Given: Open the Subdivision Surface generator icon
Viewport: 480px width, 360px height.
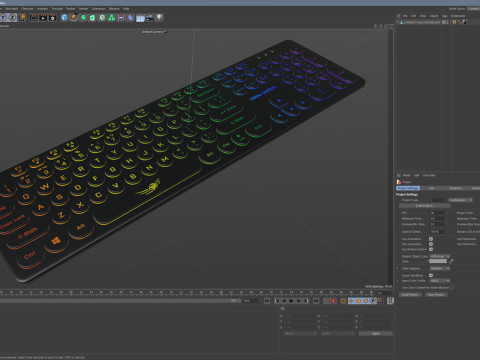Looking at the screenshot, I should click(x=83, y=17).
